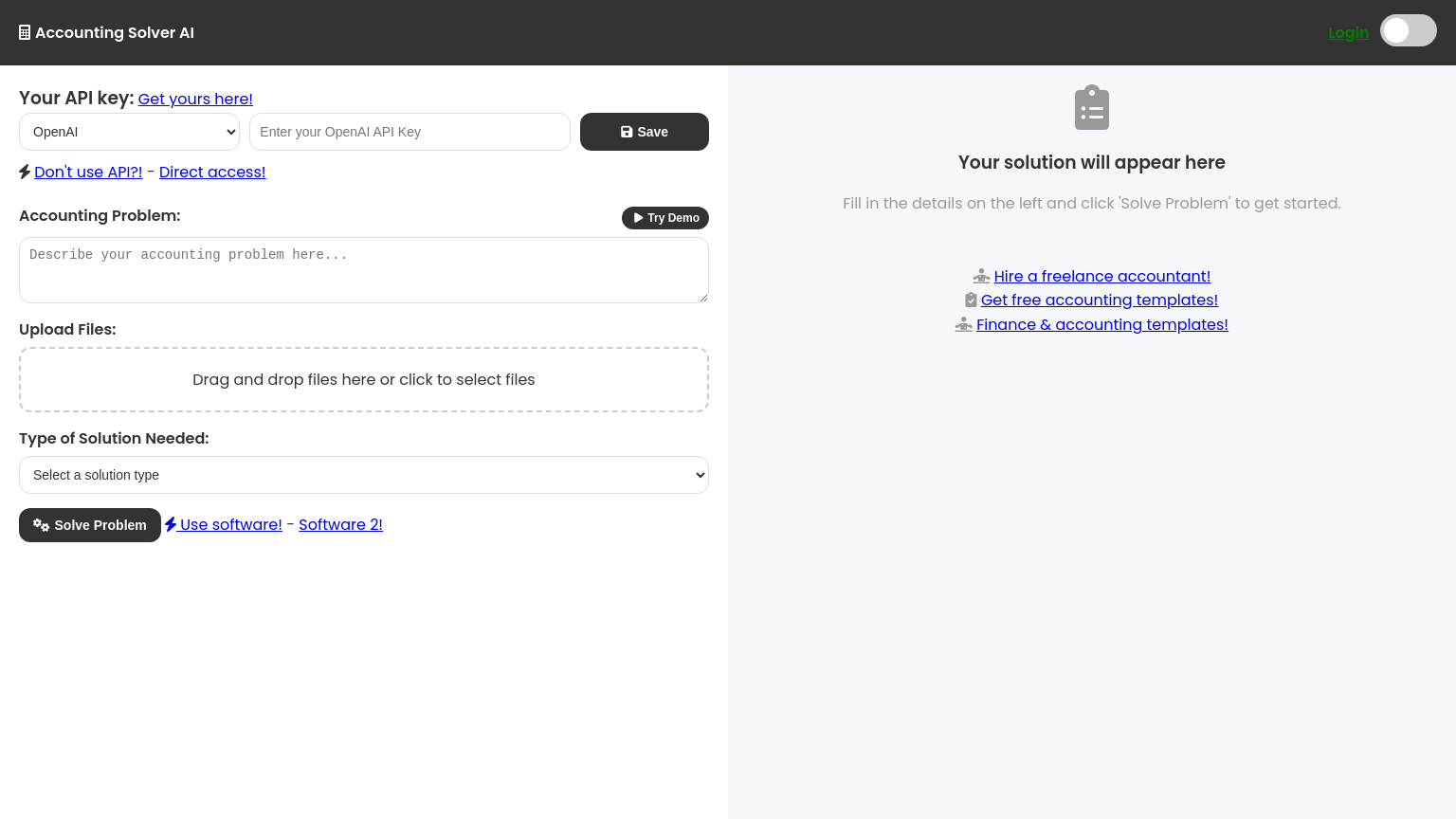The height and width of the screenshot is (819, 1456).
Task: Click the Try Demo button
Action: (665, 218)
